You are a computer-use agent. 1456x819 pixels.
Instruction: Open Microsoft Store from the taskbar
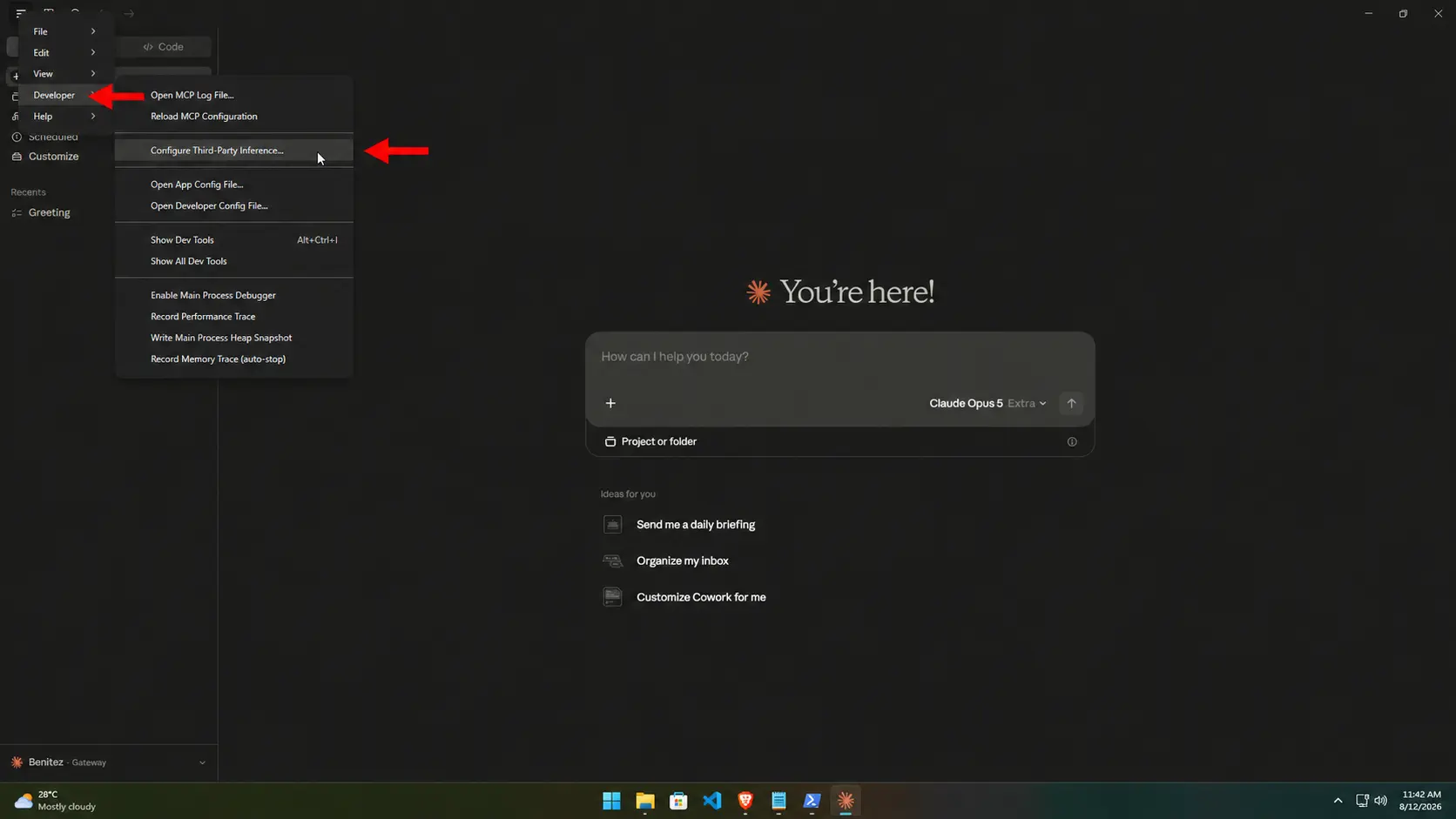coord(678,801)
